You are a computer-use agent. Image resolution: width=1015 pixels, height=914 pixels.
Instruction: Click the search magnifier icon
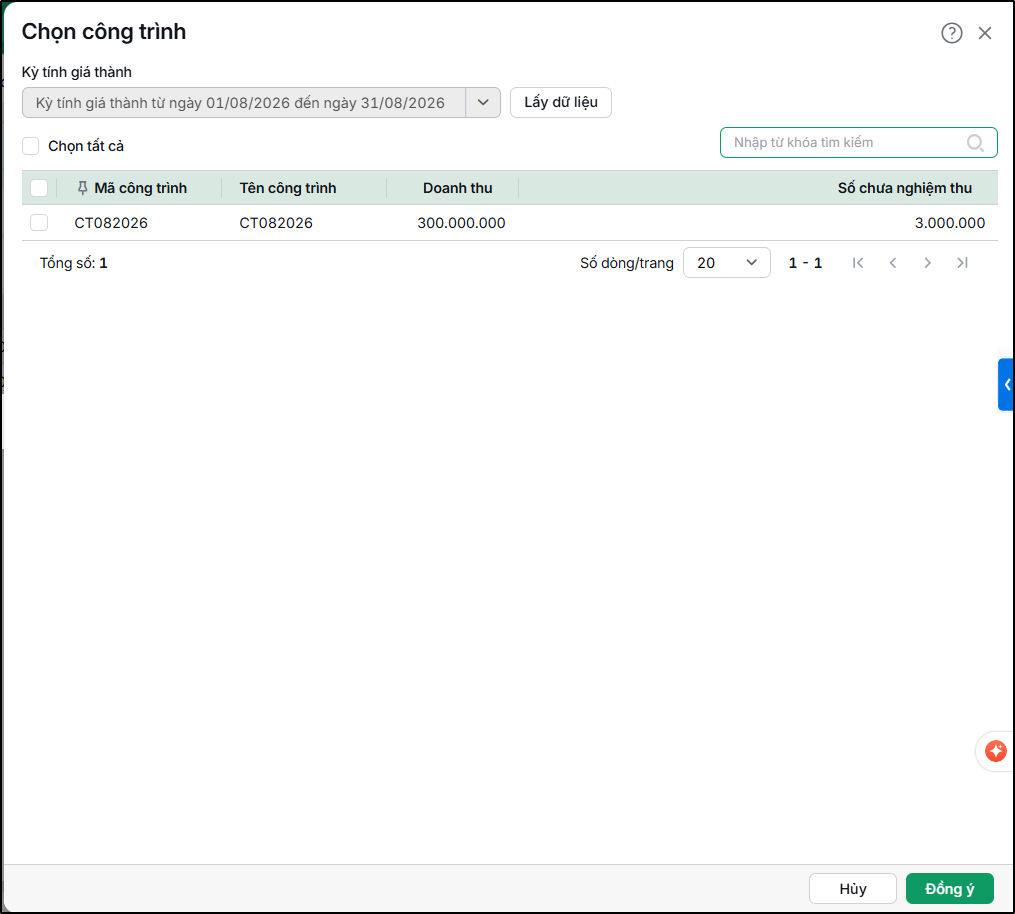pos(975,142)
